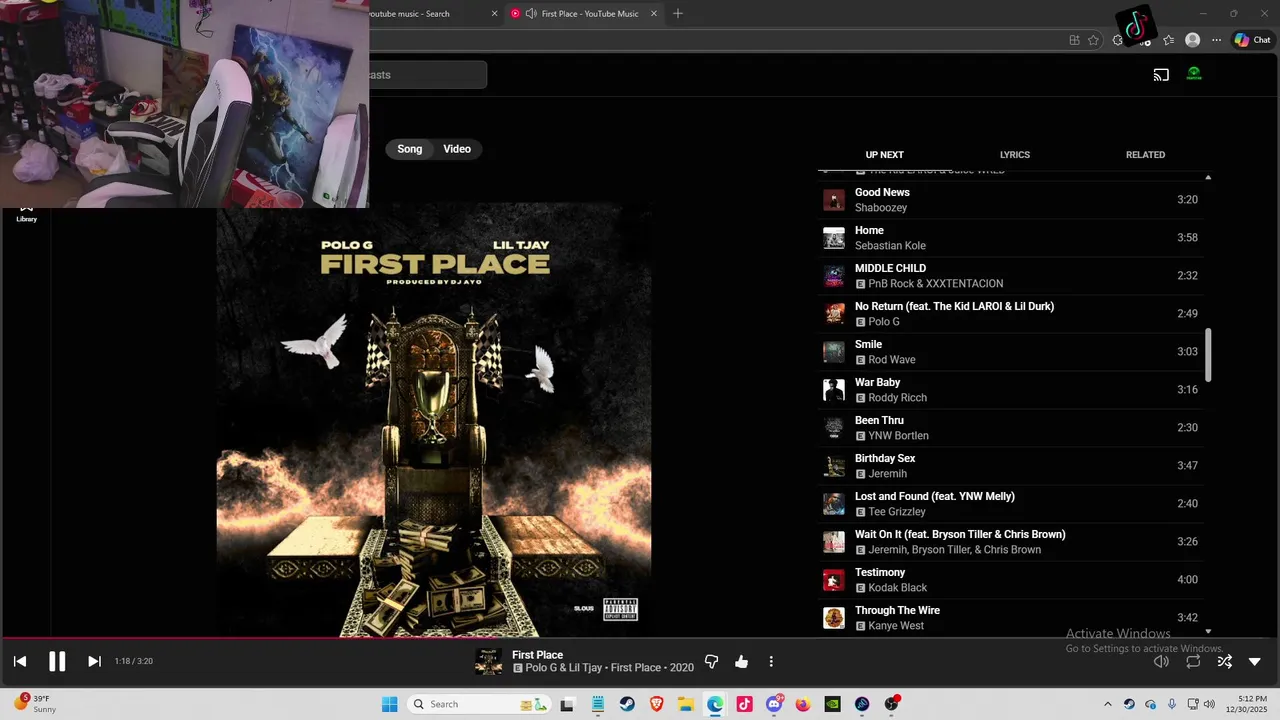Play MIDDLE CHILD from the queue

[1010, 276]
